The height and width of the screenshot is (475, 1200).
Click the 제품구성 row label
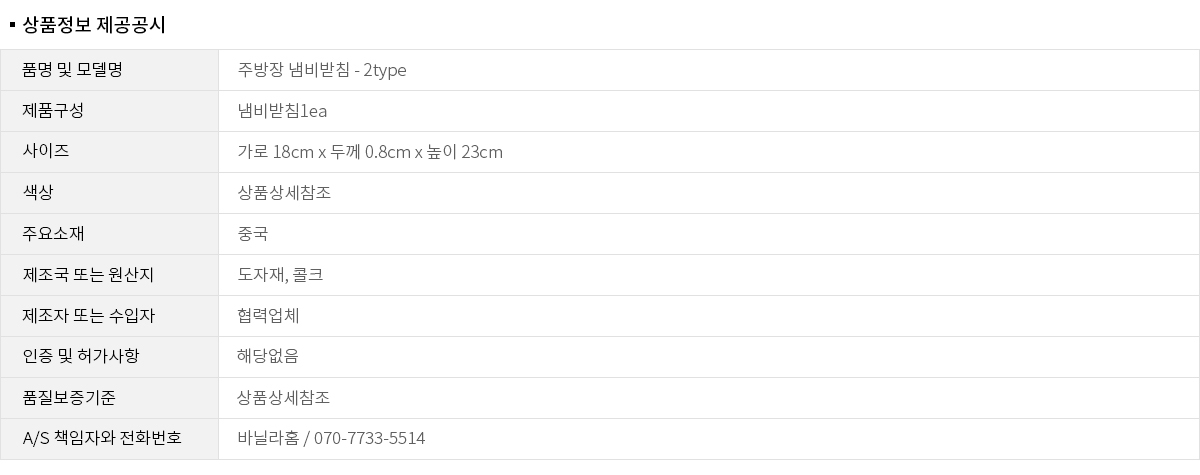point(53,111)
